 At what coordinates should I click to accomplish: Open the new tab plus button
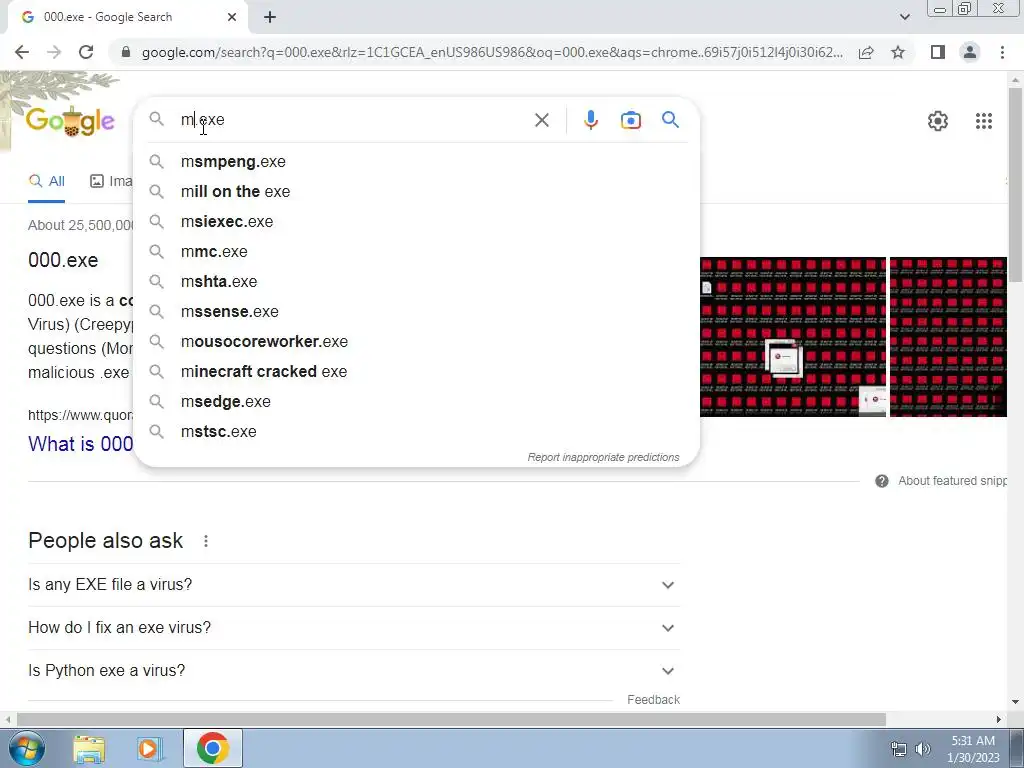point(270,18)
